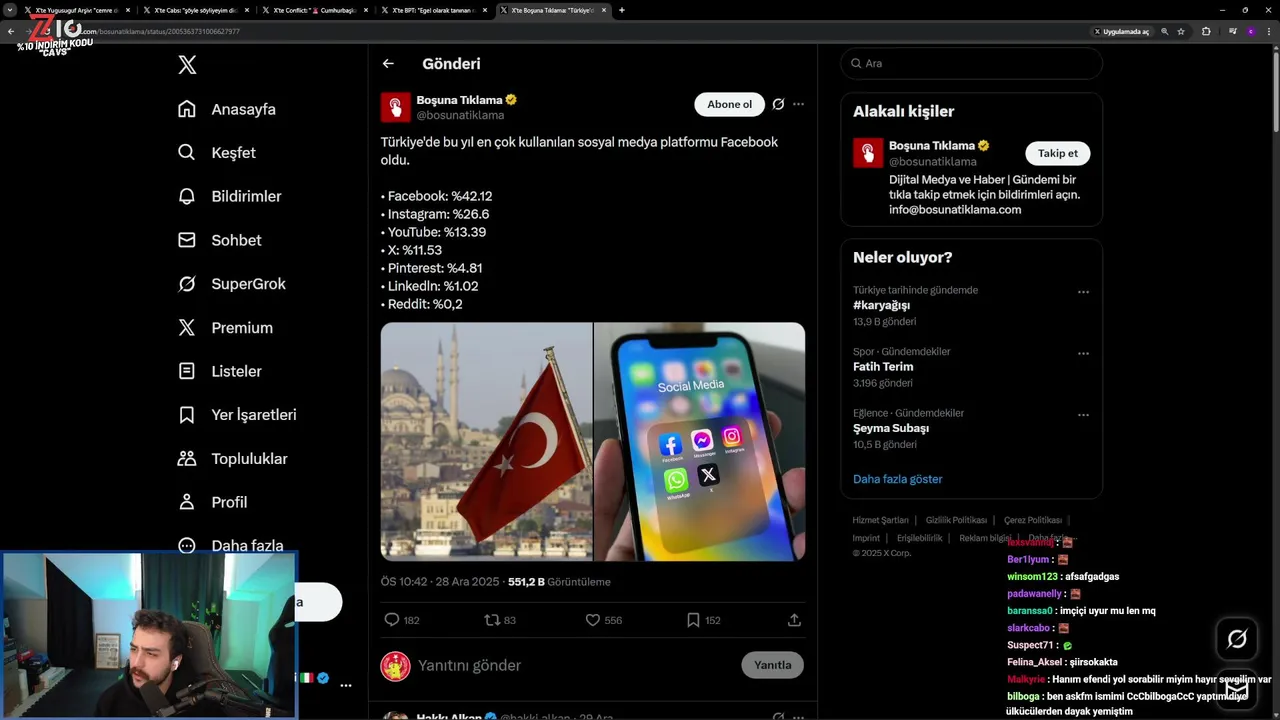Click the X logo in sidebar
Image resolution: width=1280 pixels, height=720 pixels.
187,65
